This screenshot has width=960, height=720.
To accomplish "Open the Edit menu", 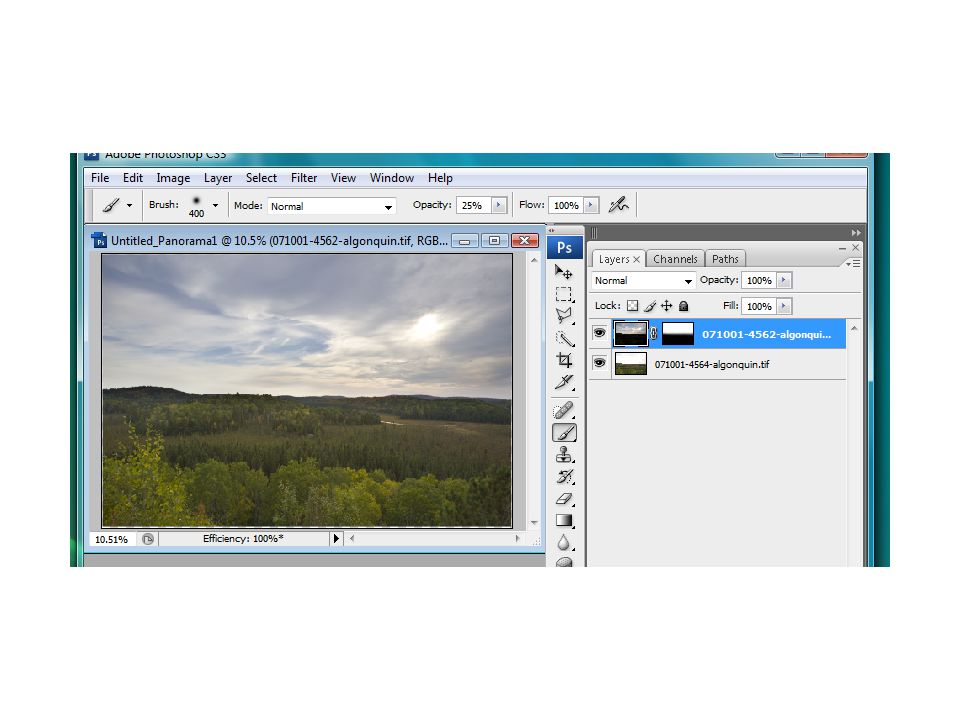I will click(x=132, y=178).
